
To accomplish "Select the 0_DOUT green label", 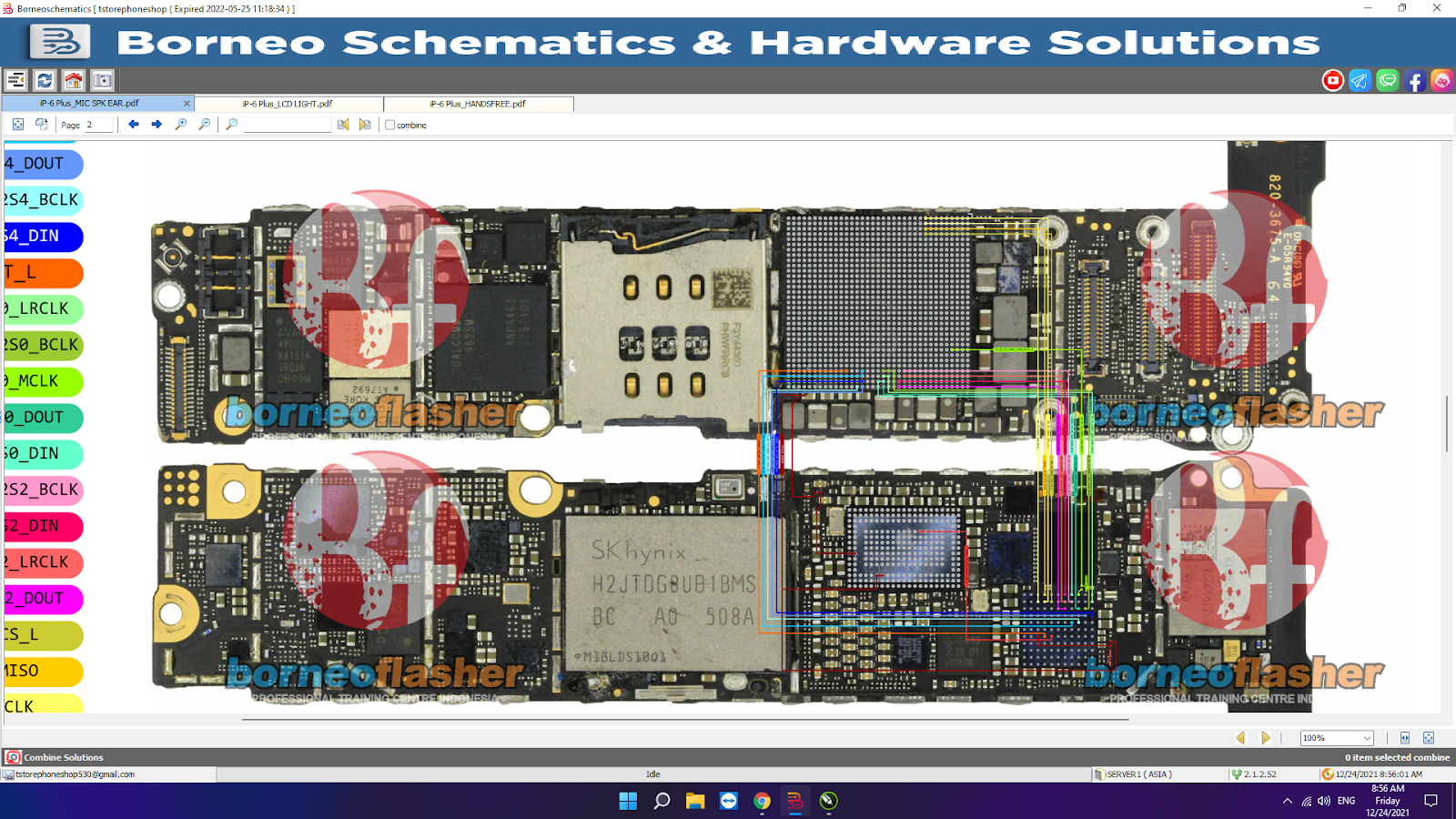I will click(x=44, y=418).
